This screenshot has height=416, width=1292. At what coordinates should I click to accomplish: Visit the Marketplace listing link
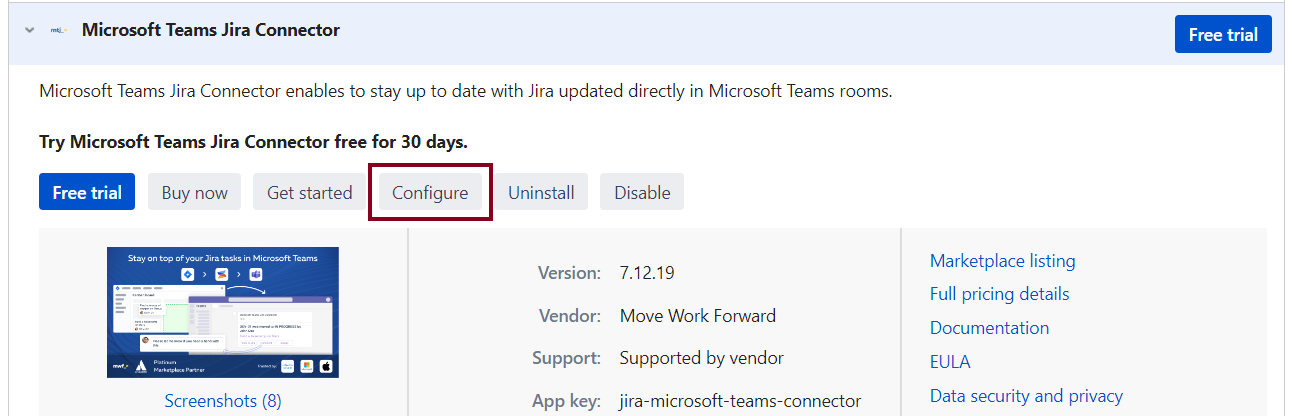point(1003,261)
